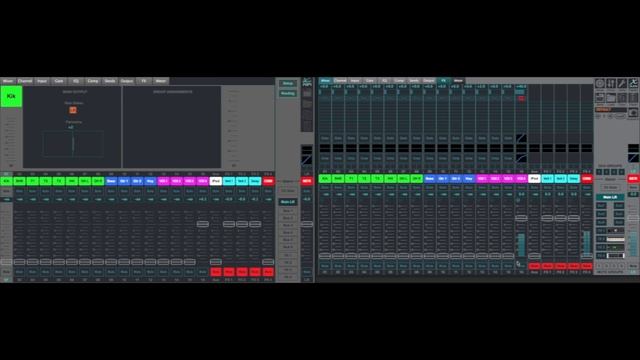Click the main LR fader in left window
This screenshot has width=640, height=360.
click(307, 224)
